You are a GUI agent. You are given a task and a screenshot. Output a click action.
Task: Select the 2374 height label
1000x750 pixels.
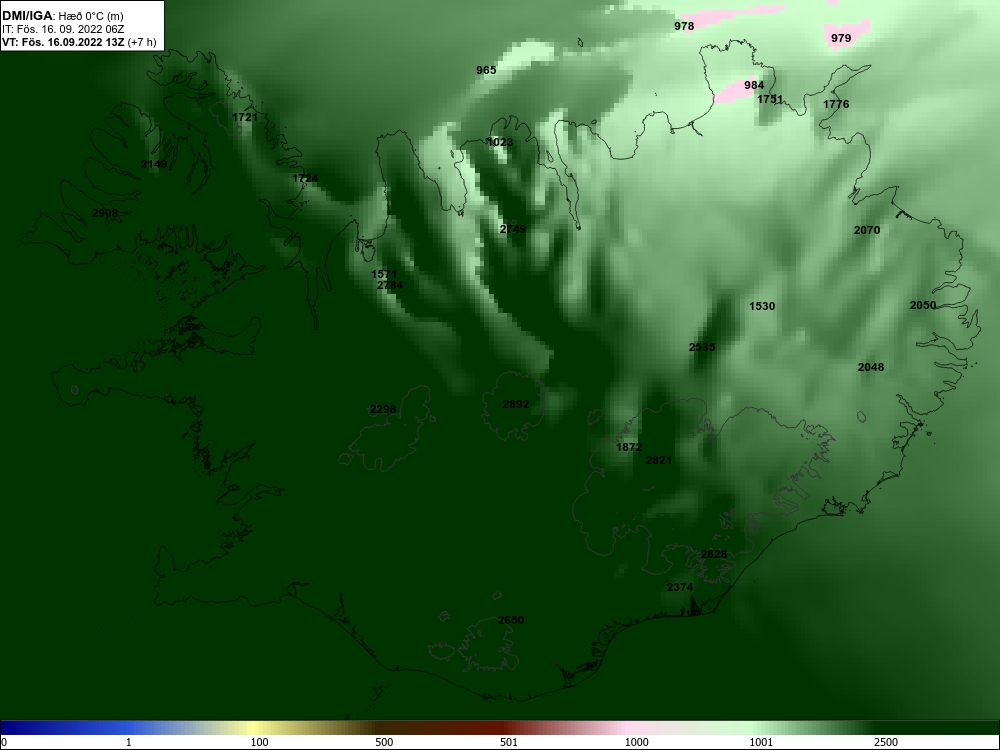680,587
